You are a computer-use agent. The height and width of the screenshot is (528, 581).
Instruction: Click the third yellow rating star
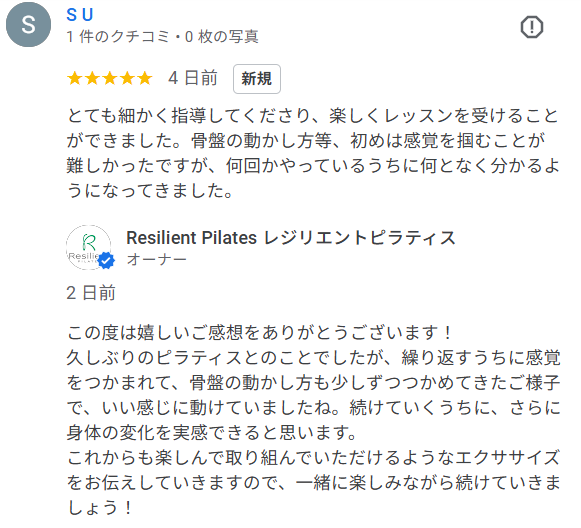[110, 79]
